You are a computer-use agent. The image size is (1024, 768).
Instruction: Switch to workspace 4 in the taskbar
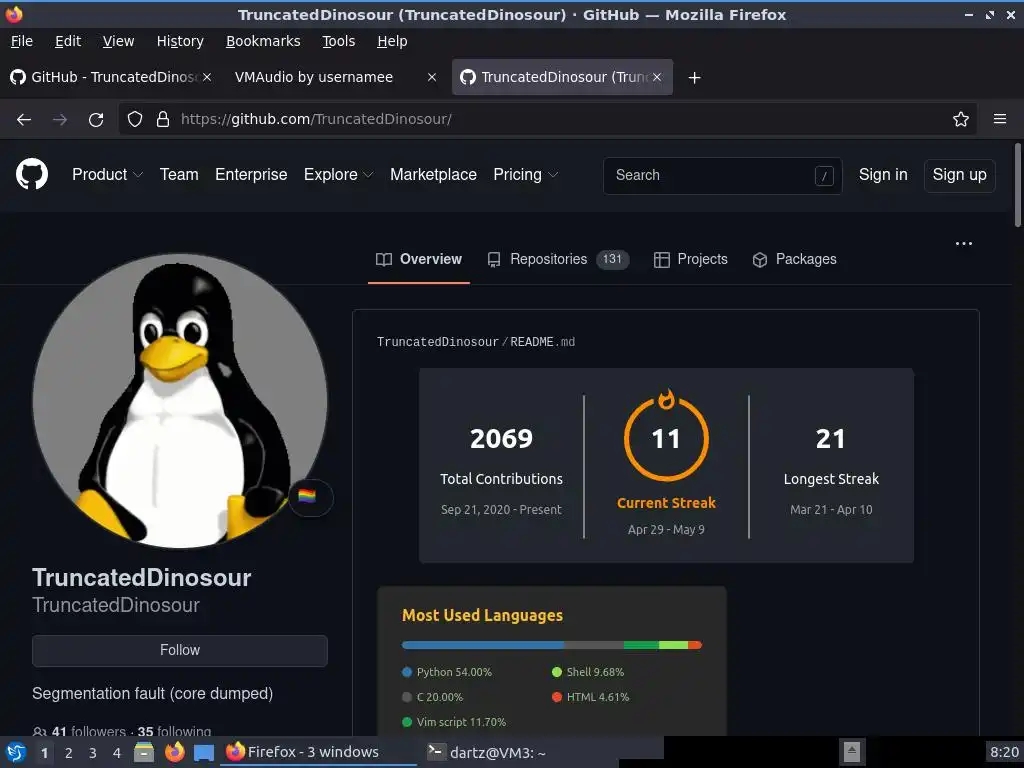117,753
